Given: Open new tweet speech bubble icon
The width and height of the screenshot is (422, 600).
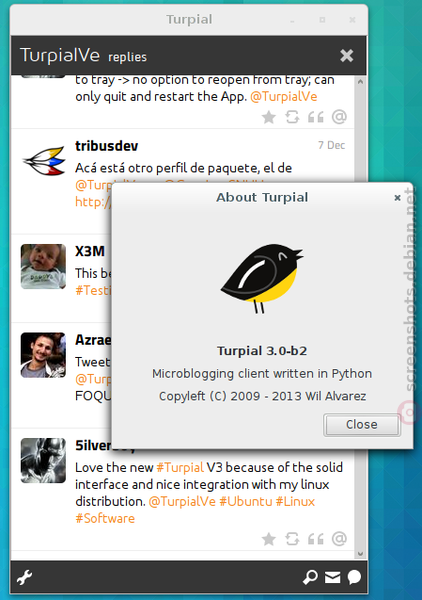Looking at the screenshot, I should coord(354,577).
